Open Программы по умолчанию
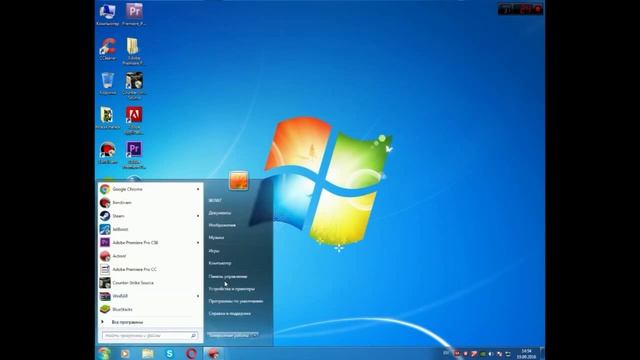 pos(236,301)
